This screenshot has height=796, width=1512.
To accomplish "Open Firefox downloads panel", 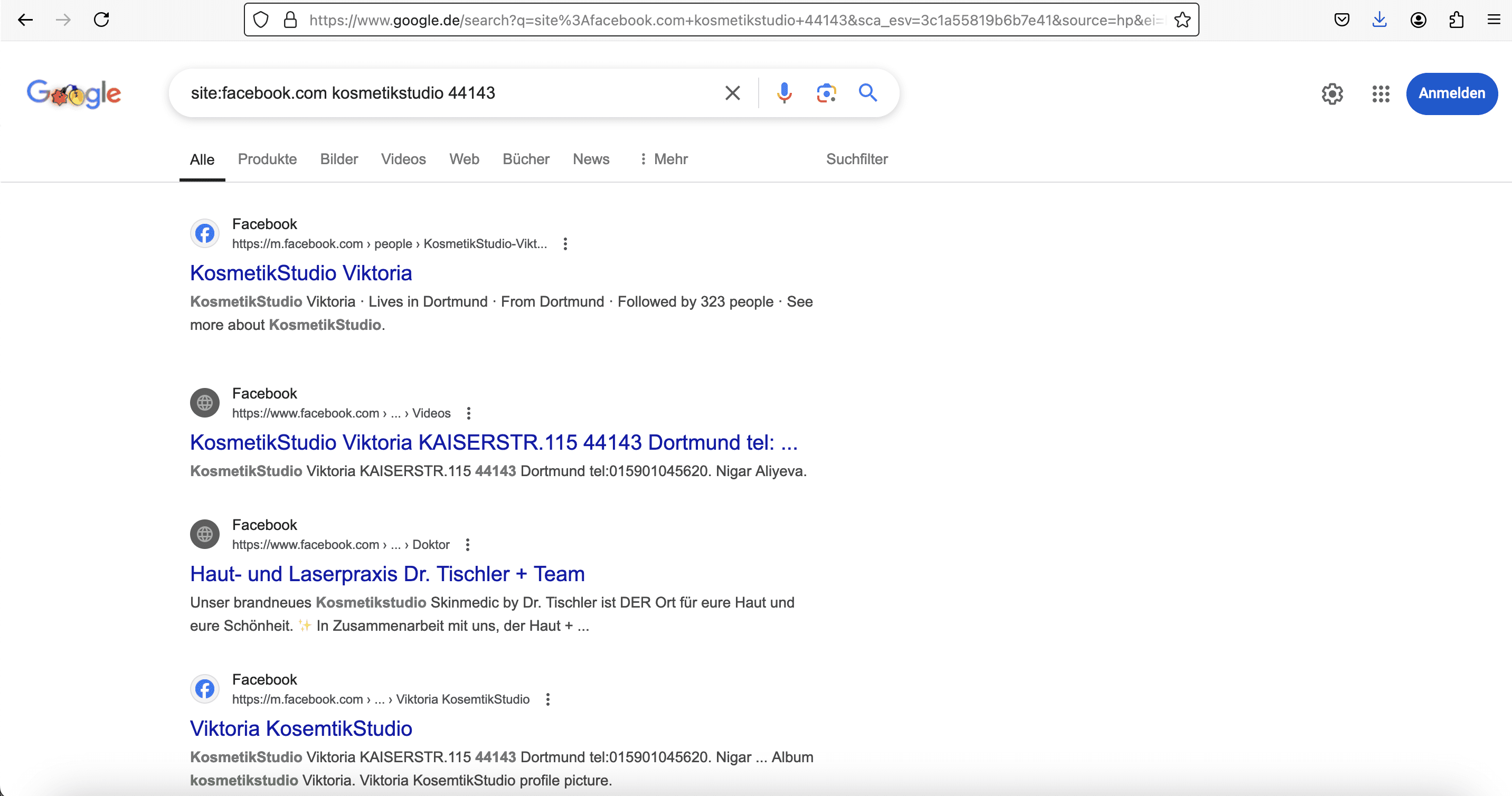I will (1379, 20).
